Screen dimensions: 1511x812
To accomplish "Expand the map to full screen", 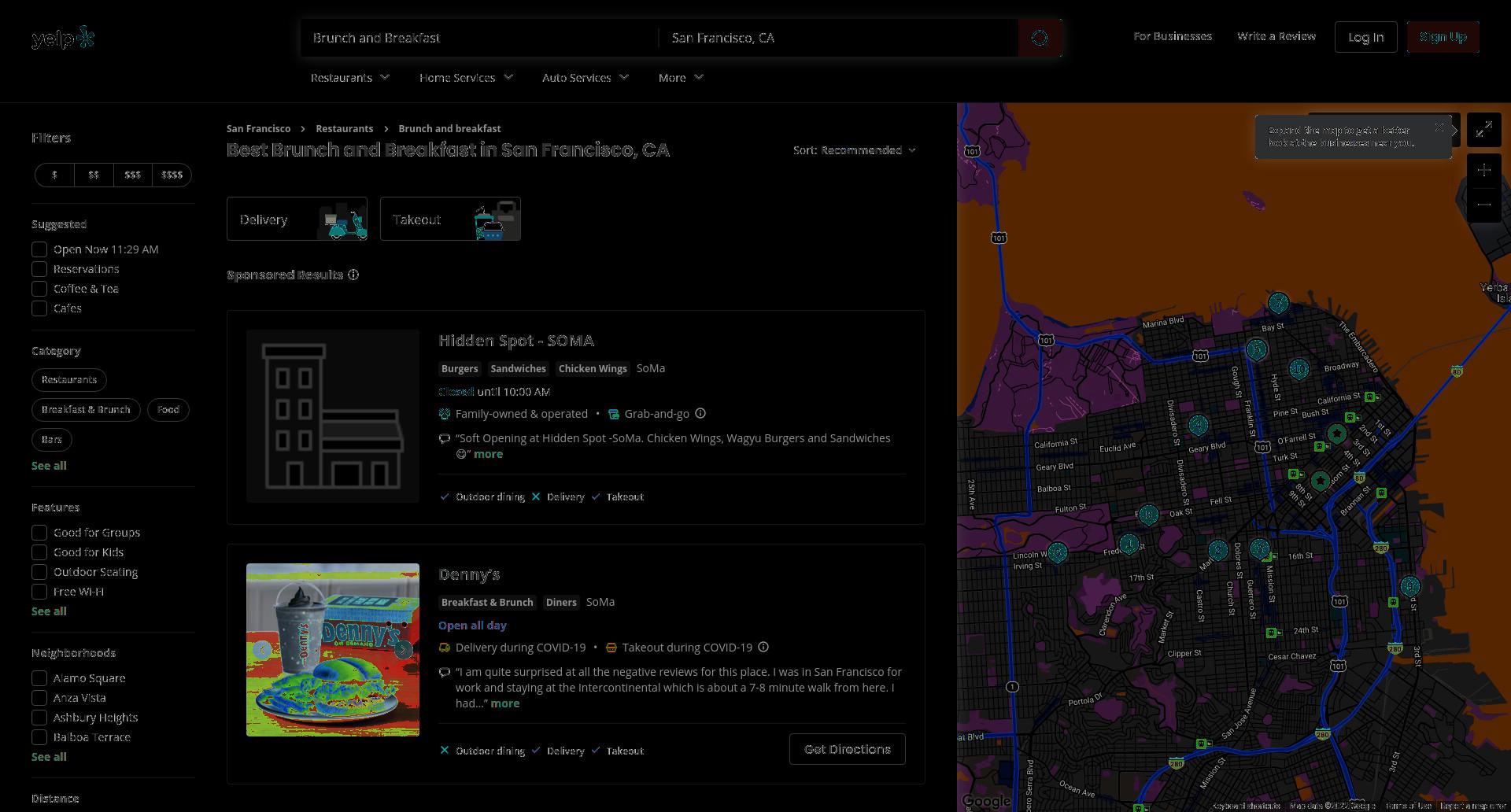I will [x=1484, y=130].
